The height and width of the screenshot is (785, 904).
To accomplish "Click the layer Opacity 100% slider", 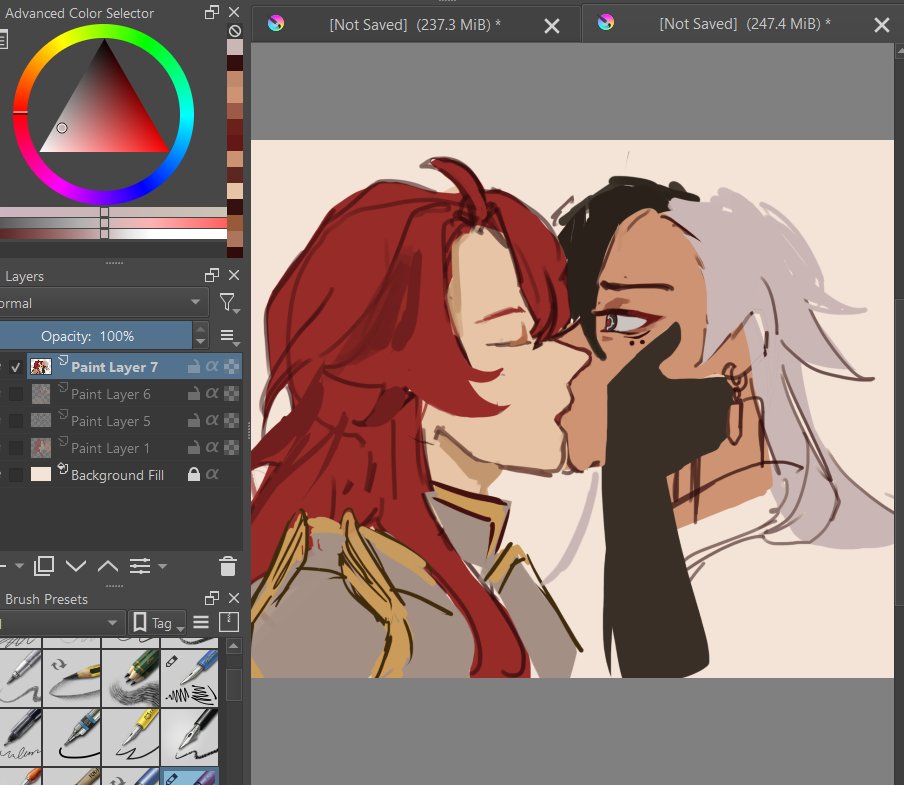I will coord(96,335).
